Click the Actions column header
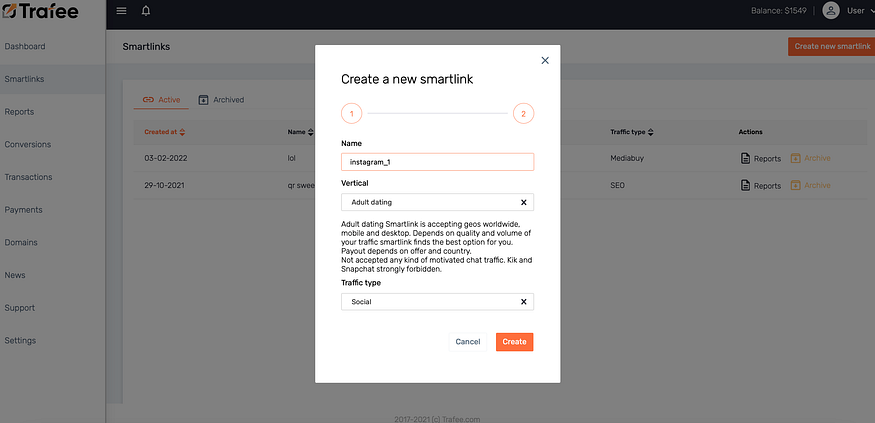Viewport: 875px width, 423px height. [751, 132]
